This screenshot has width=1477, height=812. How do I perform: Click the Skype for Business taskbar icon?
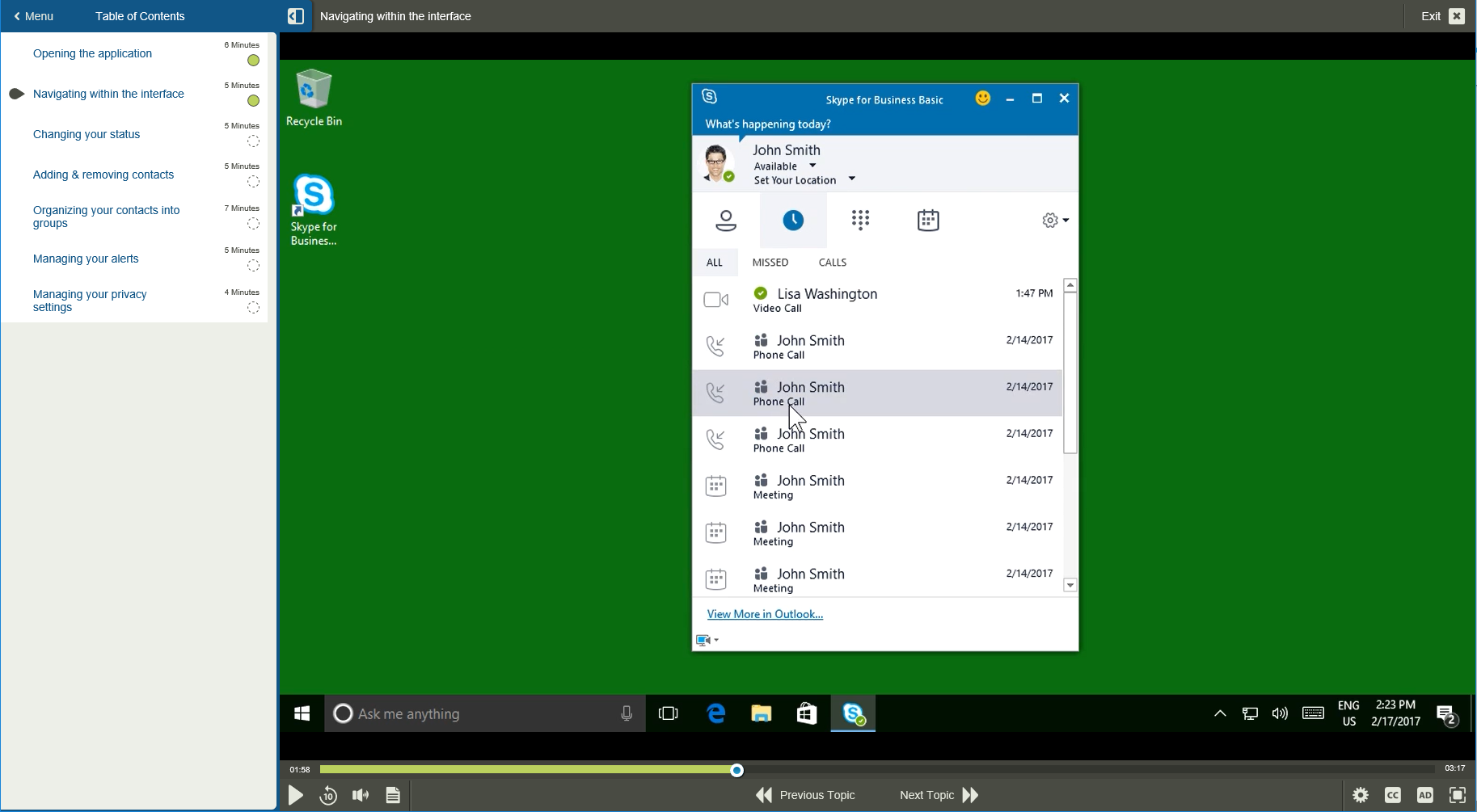tap(852, 713)
